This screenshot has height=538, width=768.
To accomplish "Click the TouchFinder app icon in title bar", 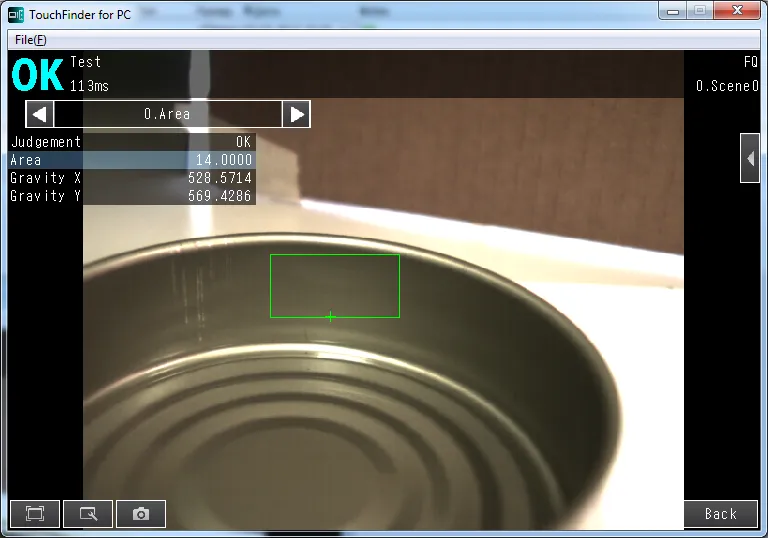I will tap(16, 13).
